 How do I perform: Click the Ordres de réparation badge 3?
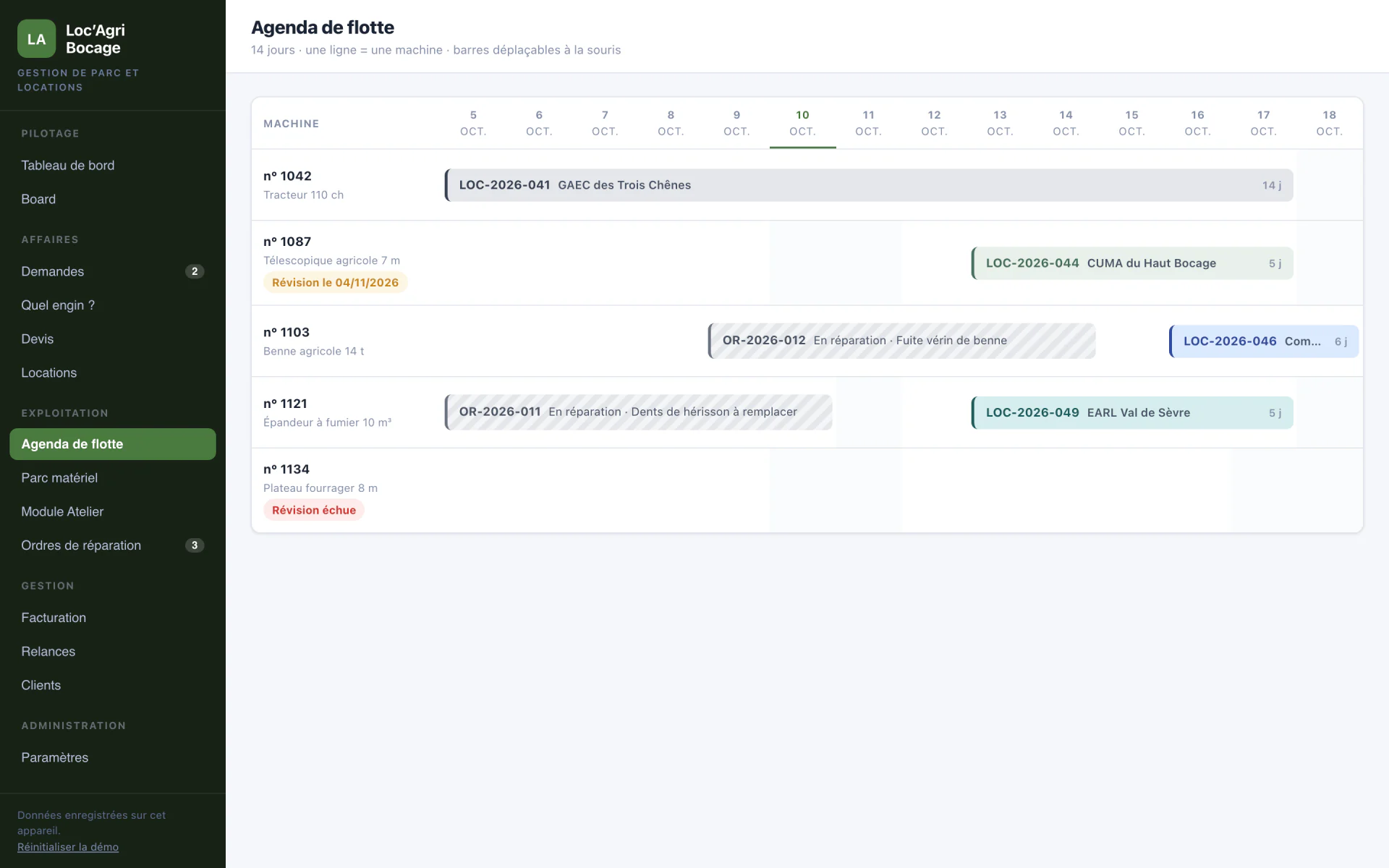(x=195, y=545)
